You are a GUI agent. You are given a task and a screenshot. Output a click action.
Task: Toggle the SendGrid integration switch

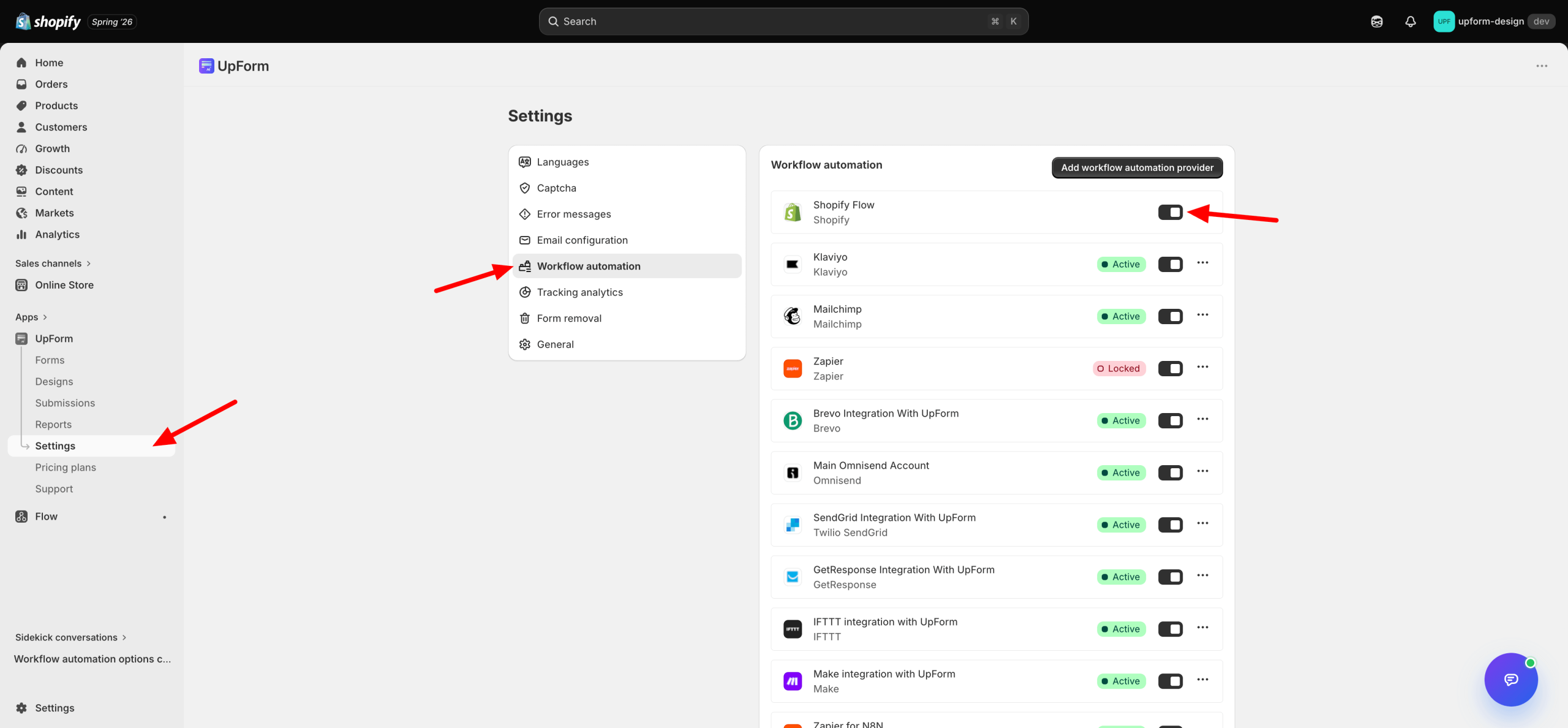pyautogui.click(x=1170, y=525)
